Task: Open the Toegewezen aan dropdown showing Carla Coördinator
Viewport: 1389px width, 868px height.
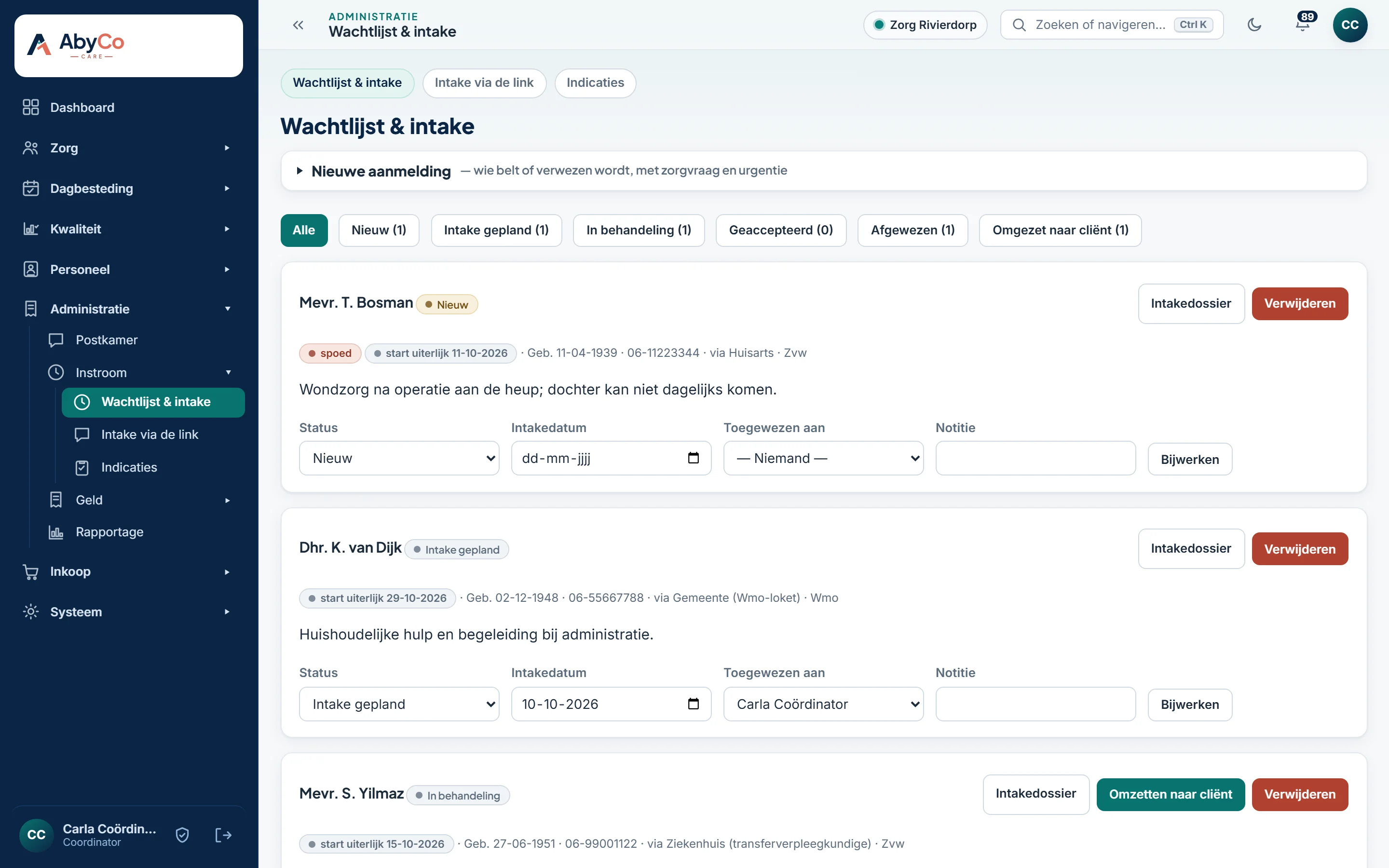Action: click(x=823, y=704)
